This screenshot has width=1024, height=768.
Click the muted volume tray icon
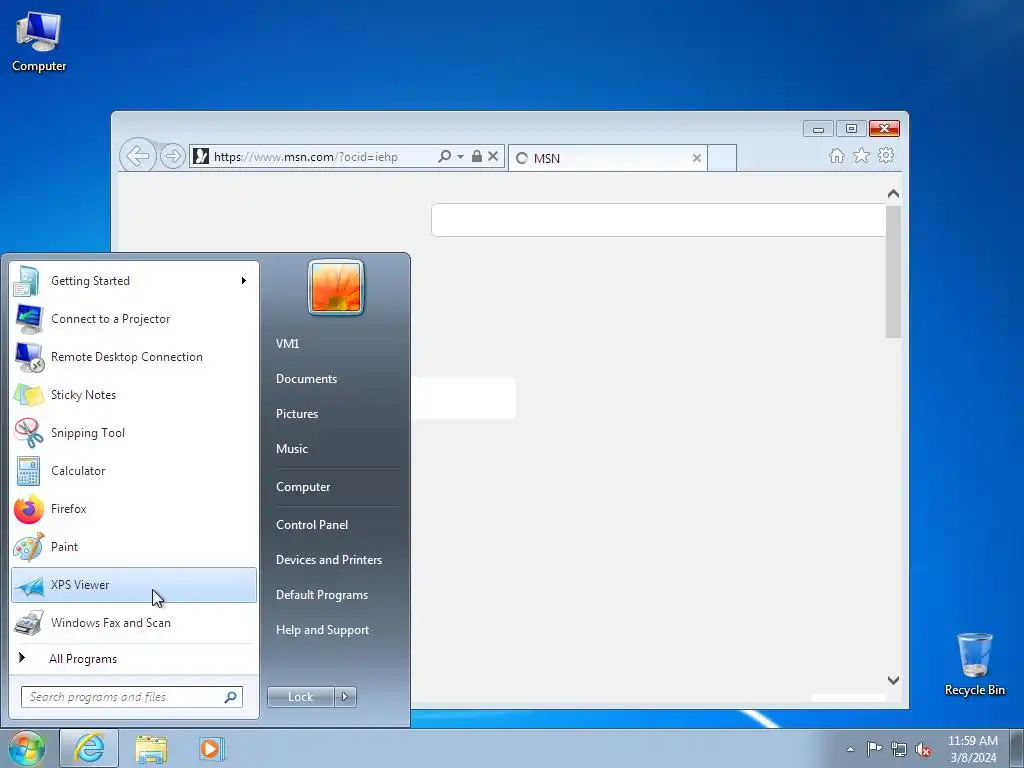tap(923, 749)
